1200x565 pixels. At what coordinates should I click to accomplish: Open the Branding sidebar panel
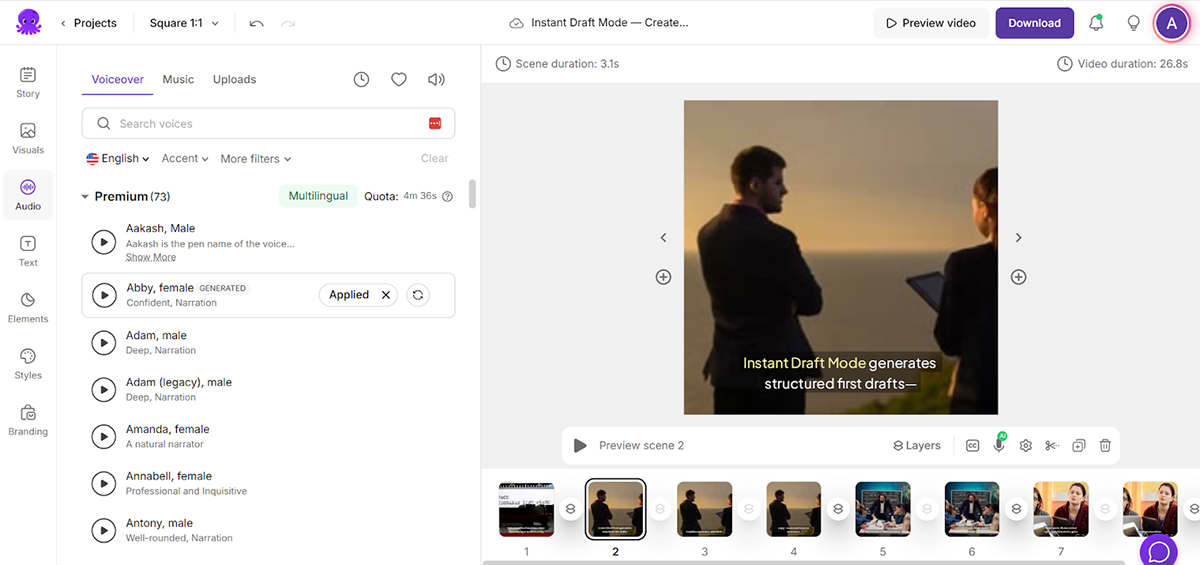point(28,420)
